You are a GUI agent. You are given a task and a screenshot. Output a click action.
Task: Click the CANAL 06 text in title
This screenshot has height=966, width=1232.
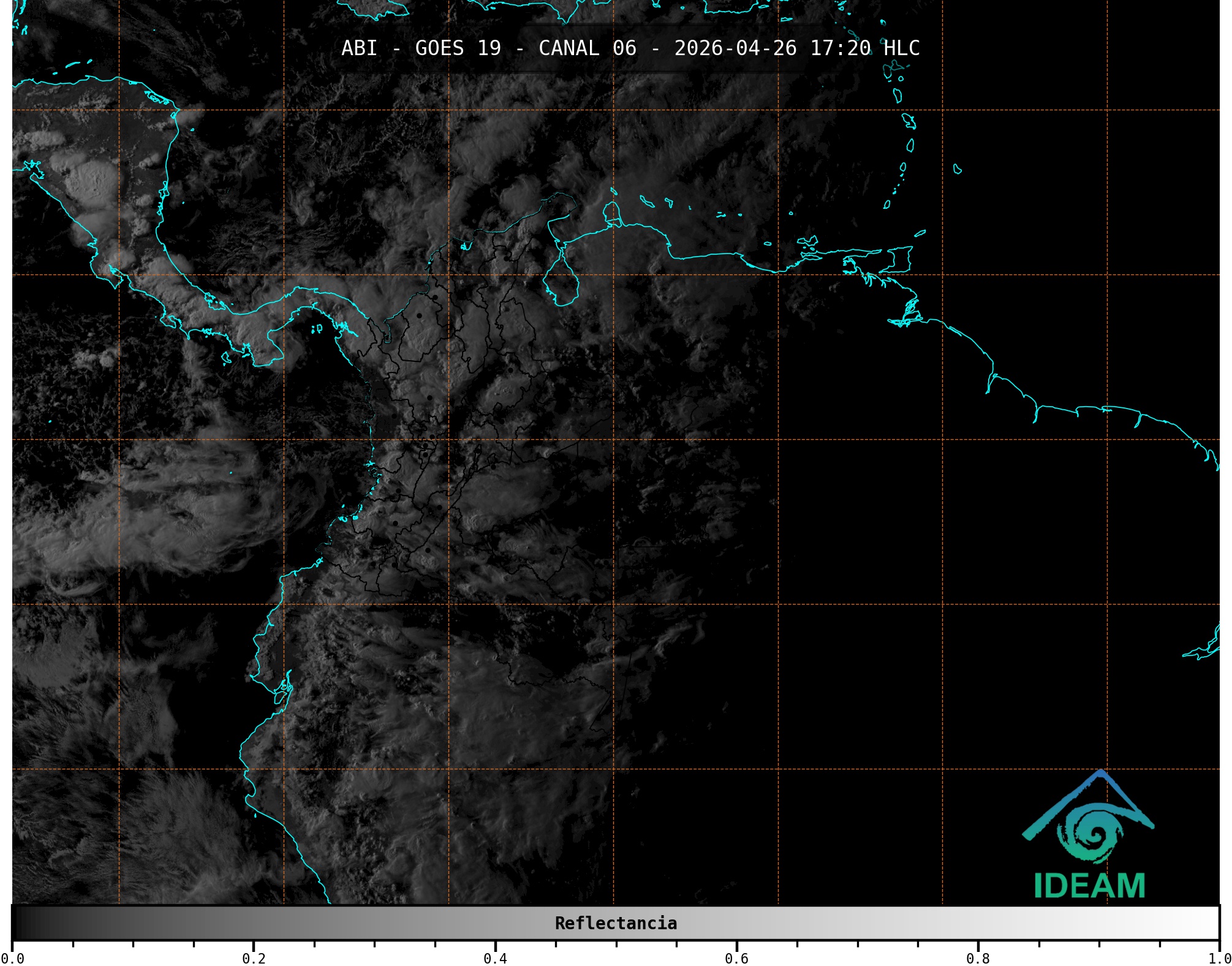[x=587, y=48]
